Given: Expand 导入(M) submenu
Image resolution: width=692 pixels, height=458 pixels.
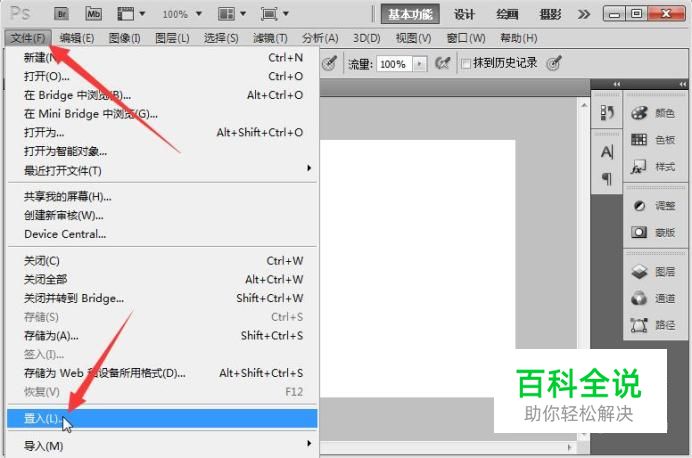Looking at the screenshot, I should point(162,446).
